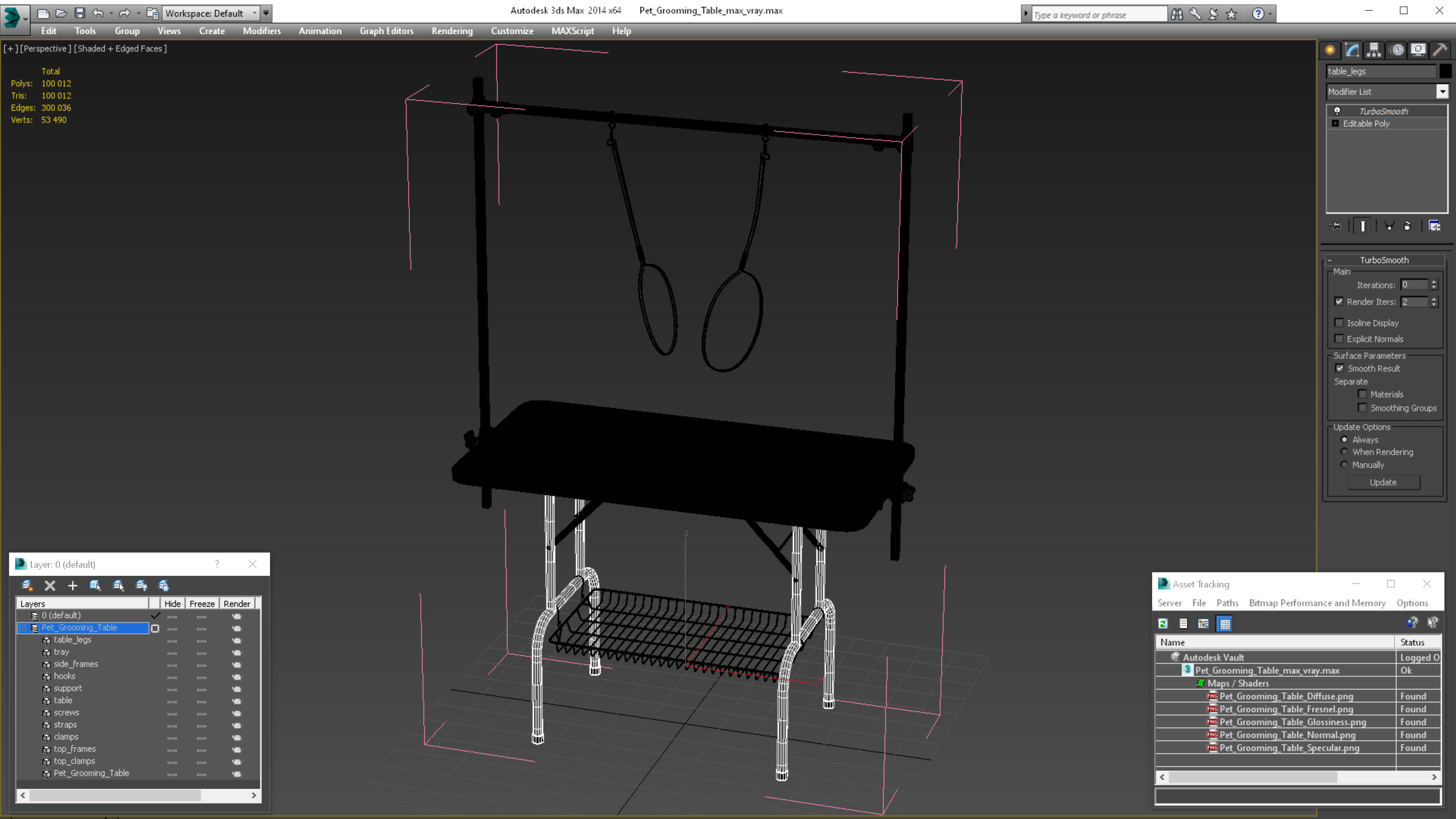Click the Save File toolbar icon
Screen dimensions: 1456x819
coord(80,13)
